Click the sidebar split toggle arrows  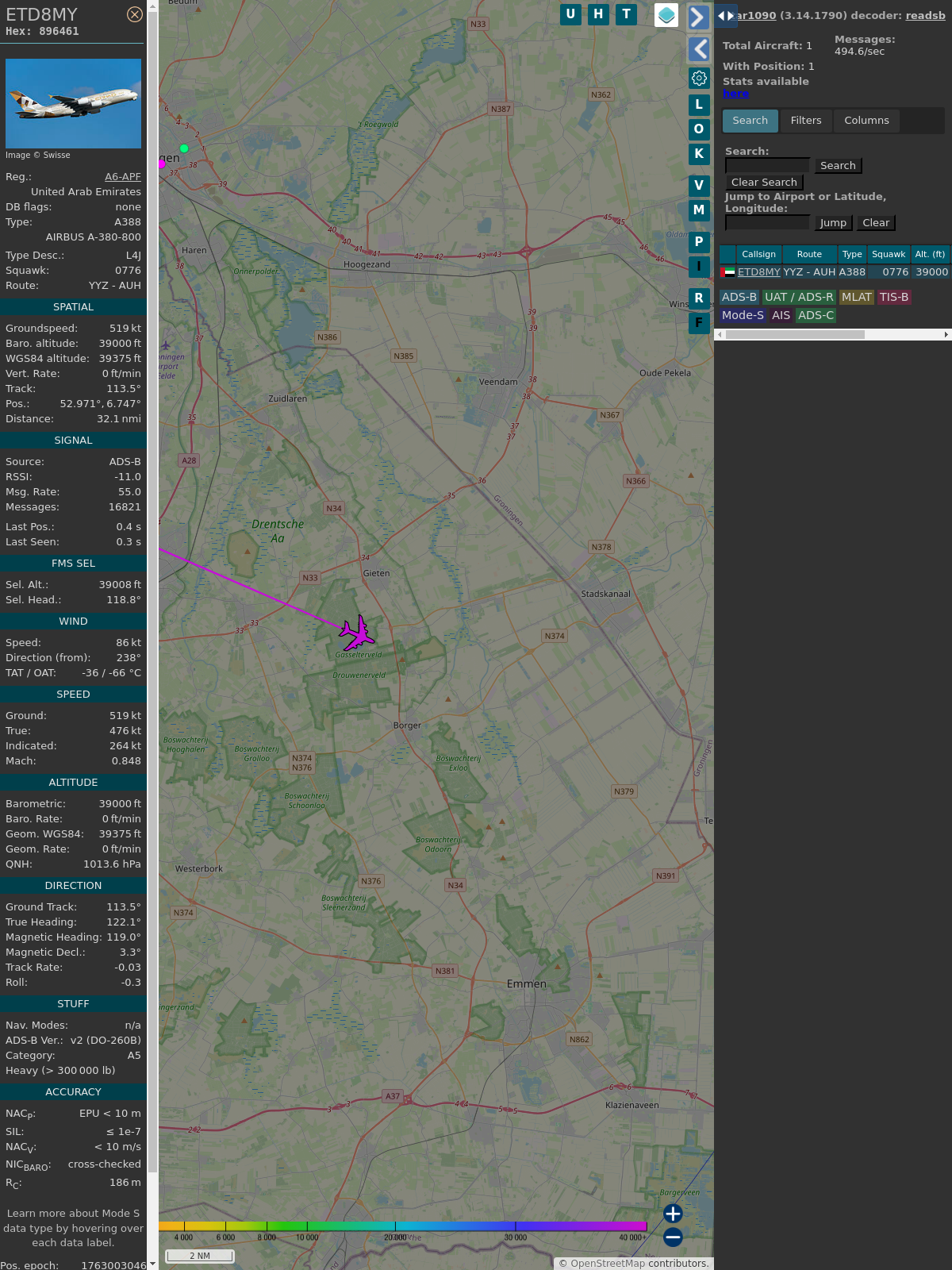click(725, 16)
